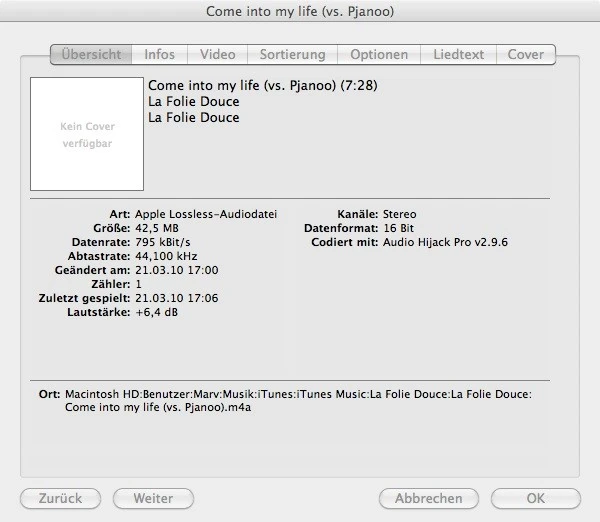Open the Infos tab
Image resolution: width=600 pixels, height=522 pixels.
(x=159, y=54)
